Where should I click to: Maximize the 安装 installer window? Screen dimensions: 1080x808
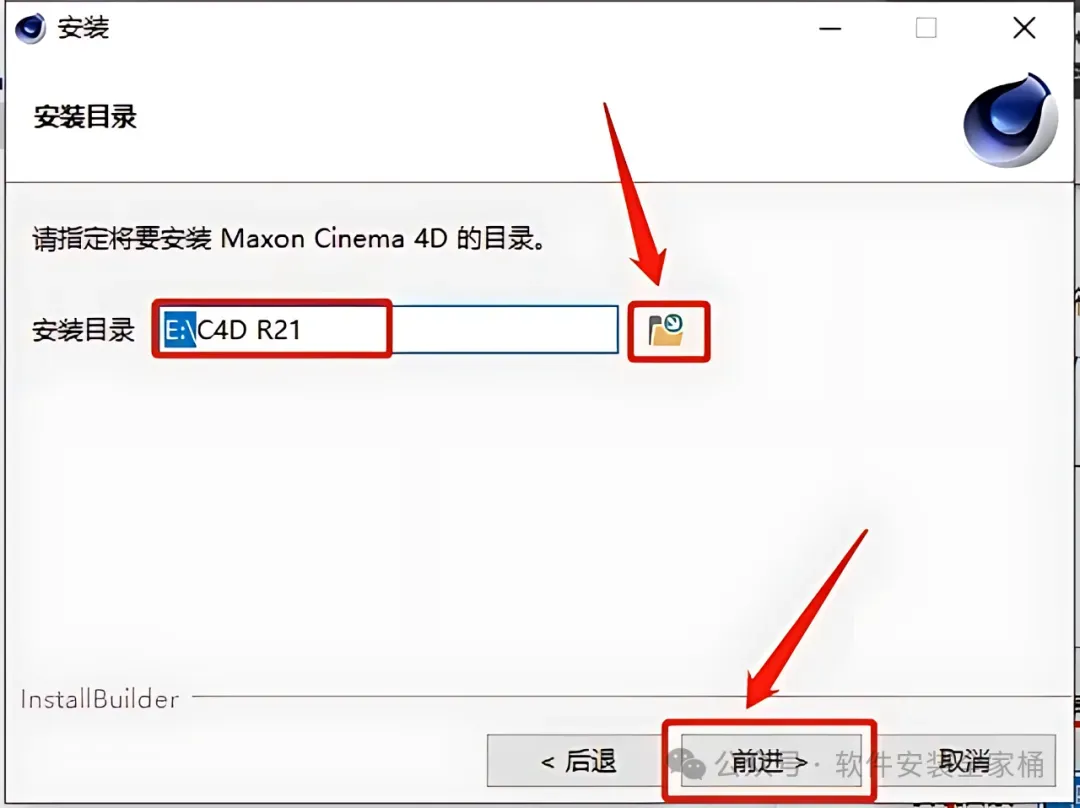(926, 28)
